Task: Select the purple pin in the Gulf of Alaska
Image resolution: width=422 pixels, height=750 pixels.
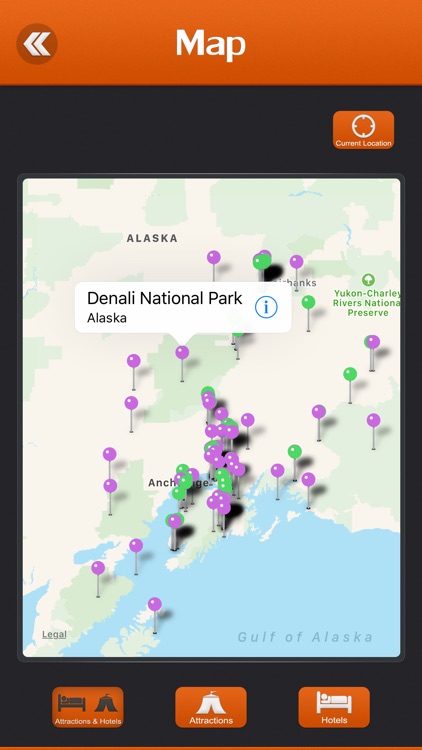Action: click(x=155, y=604)
